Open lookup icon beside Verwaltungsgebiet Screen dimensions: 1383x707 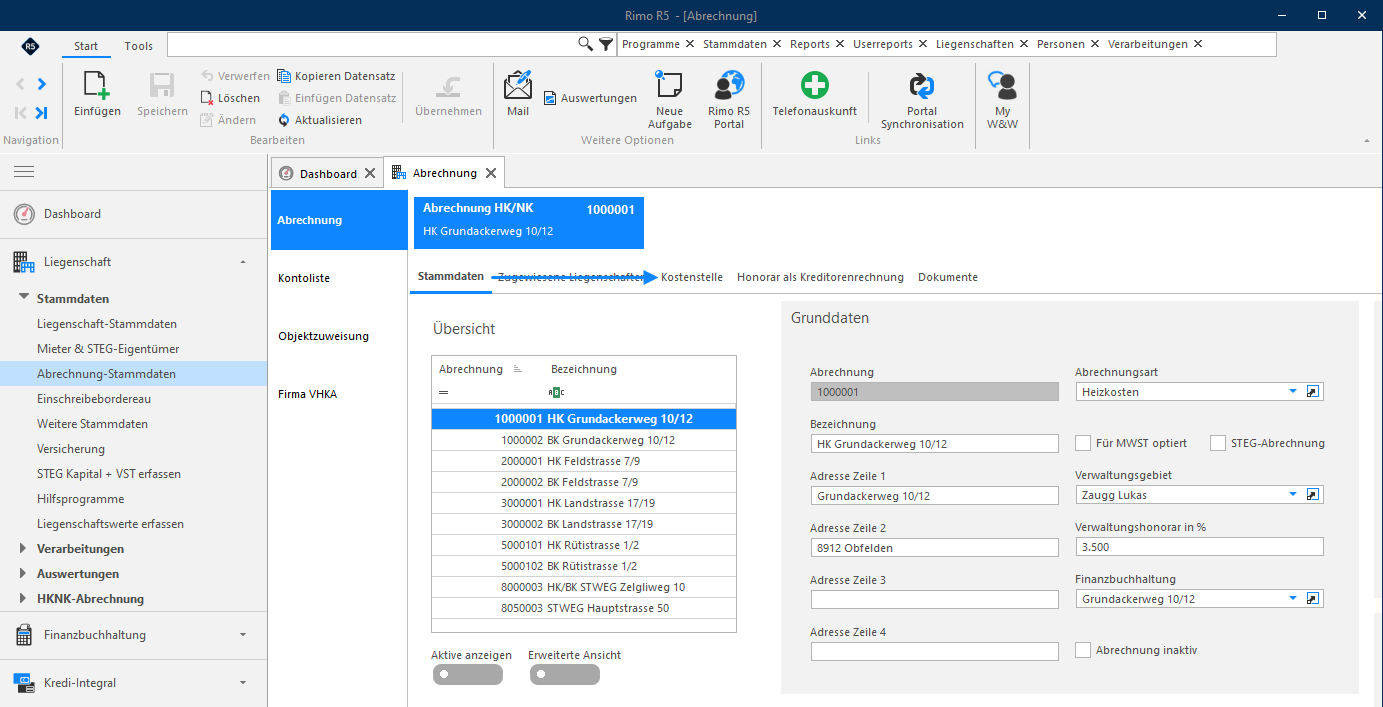coord(1314,494)
